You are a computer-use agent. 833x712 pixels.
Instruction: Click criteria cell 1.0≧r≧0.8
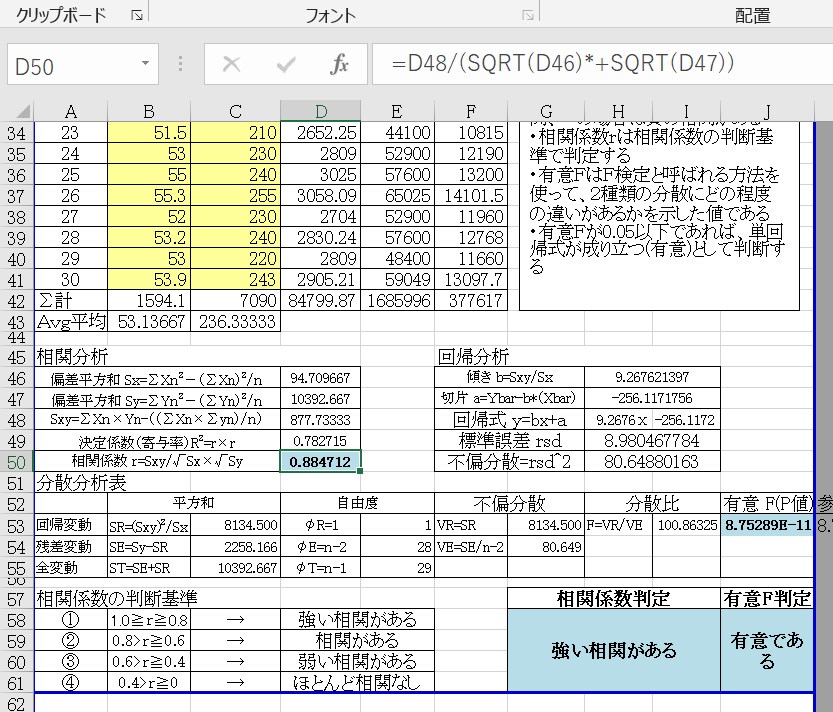[149, 620]
